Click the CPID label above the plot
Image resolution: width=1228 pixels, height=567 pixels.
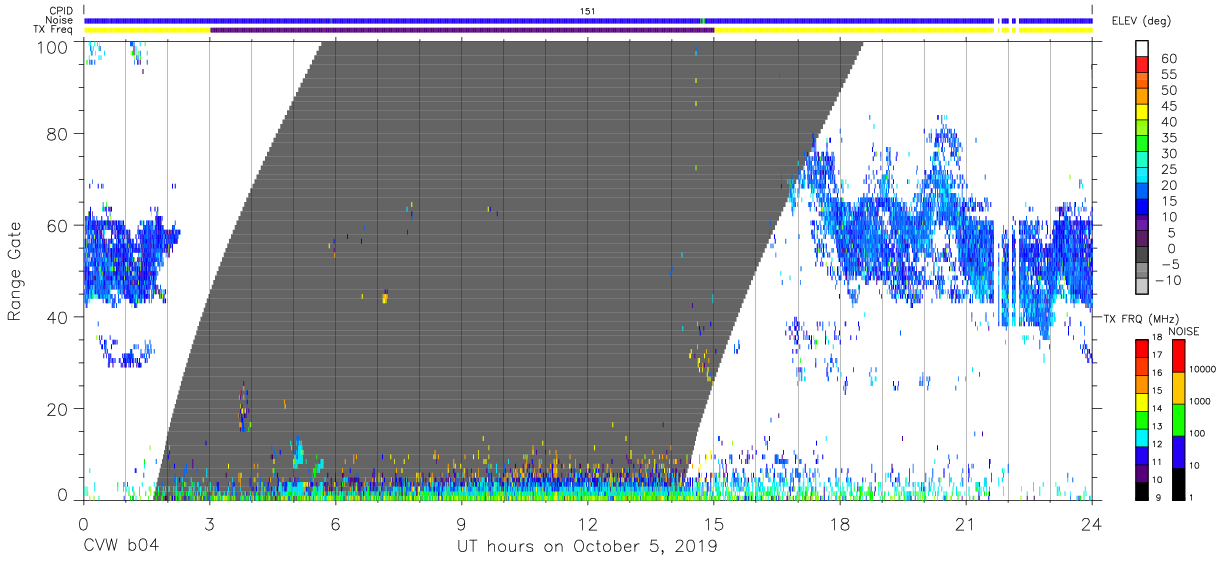[x=61, y=10]
